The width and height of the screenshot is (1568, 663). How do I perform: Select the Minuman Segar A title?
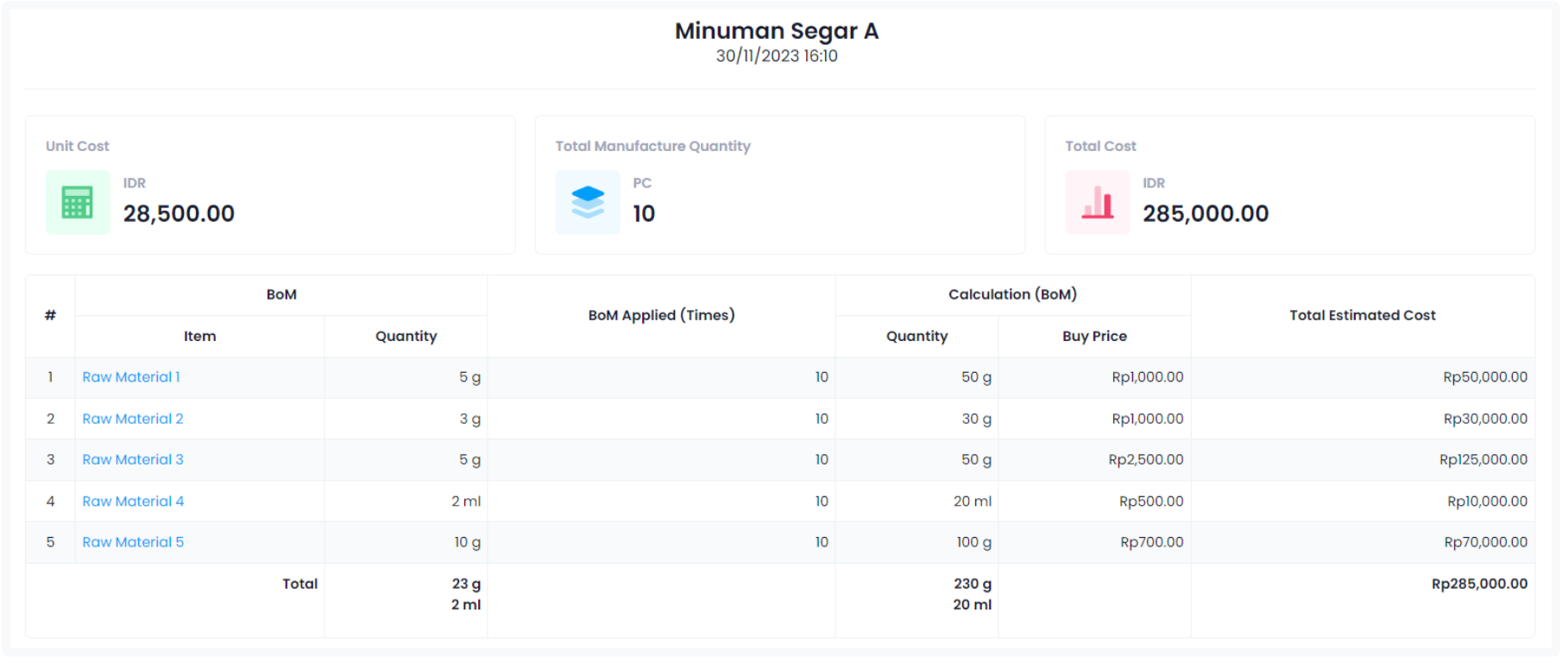777,31
